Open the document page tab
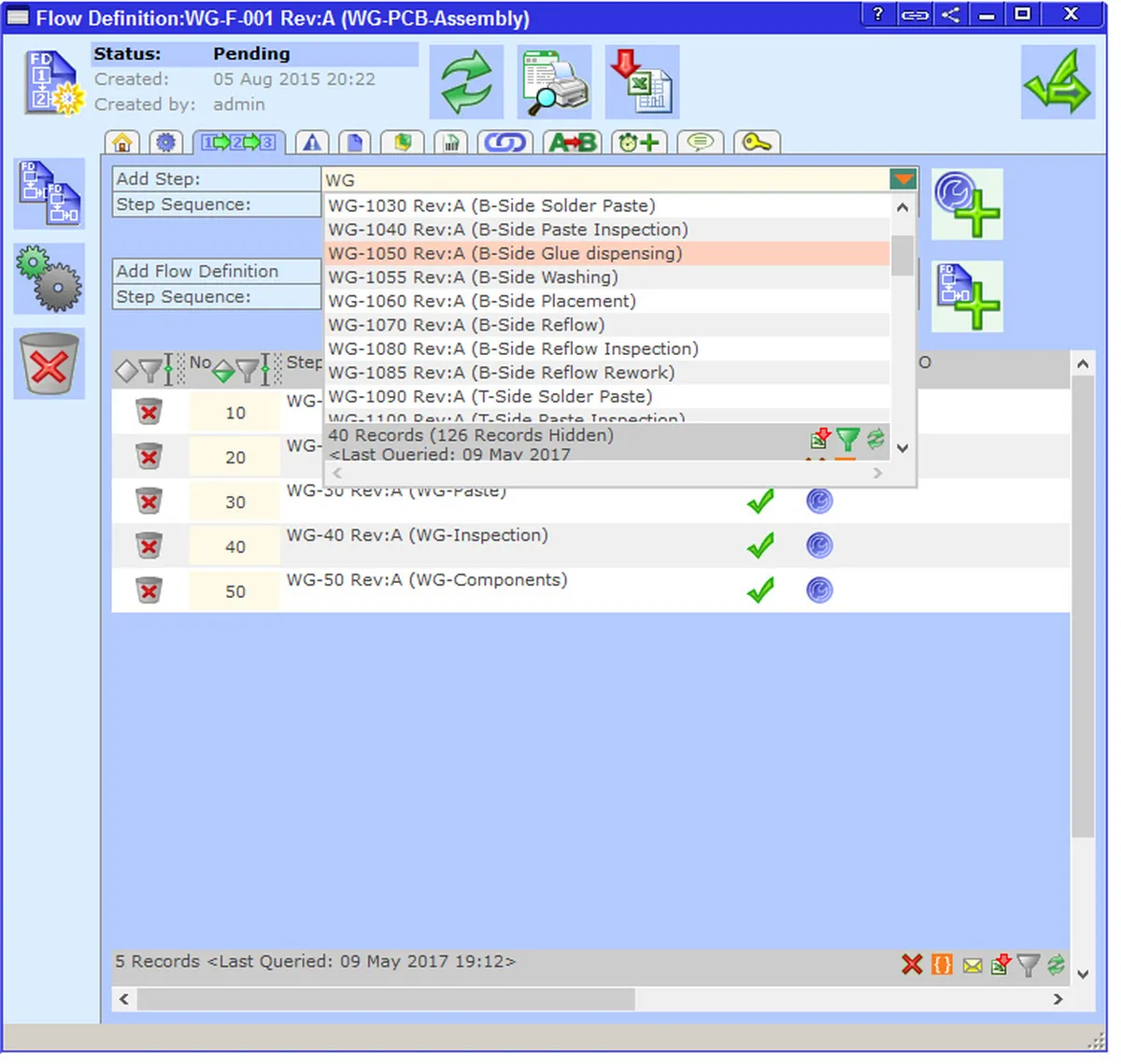Screen dimensions: 1121x1064 tap(355, 143)
